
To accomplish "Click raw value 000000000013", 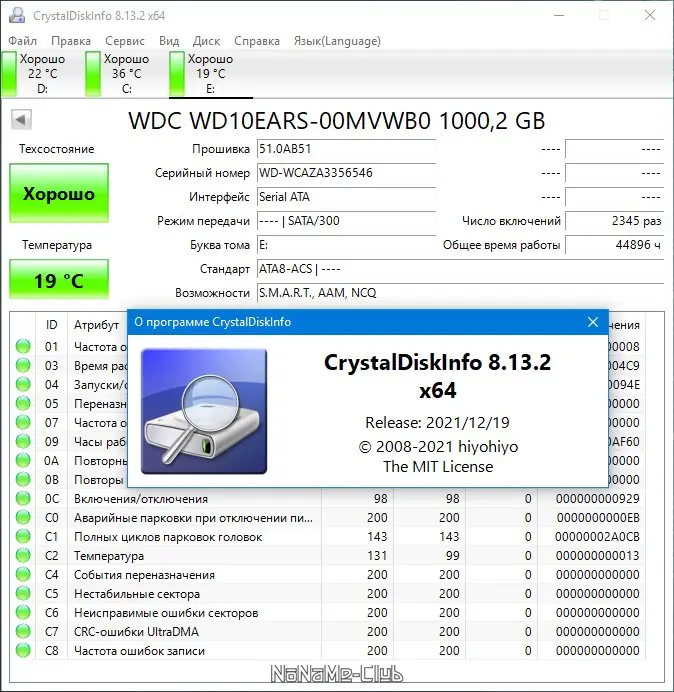I will 598,556.
